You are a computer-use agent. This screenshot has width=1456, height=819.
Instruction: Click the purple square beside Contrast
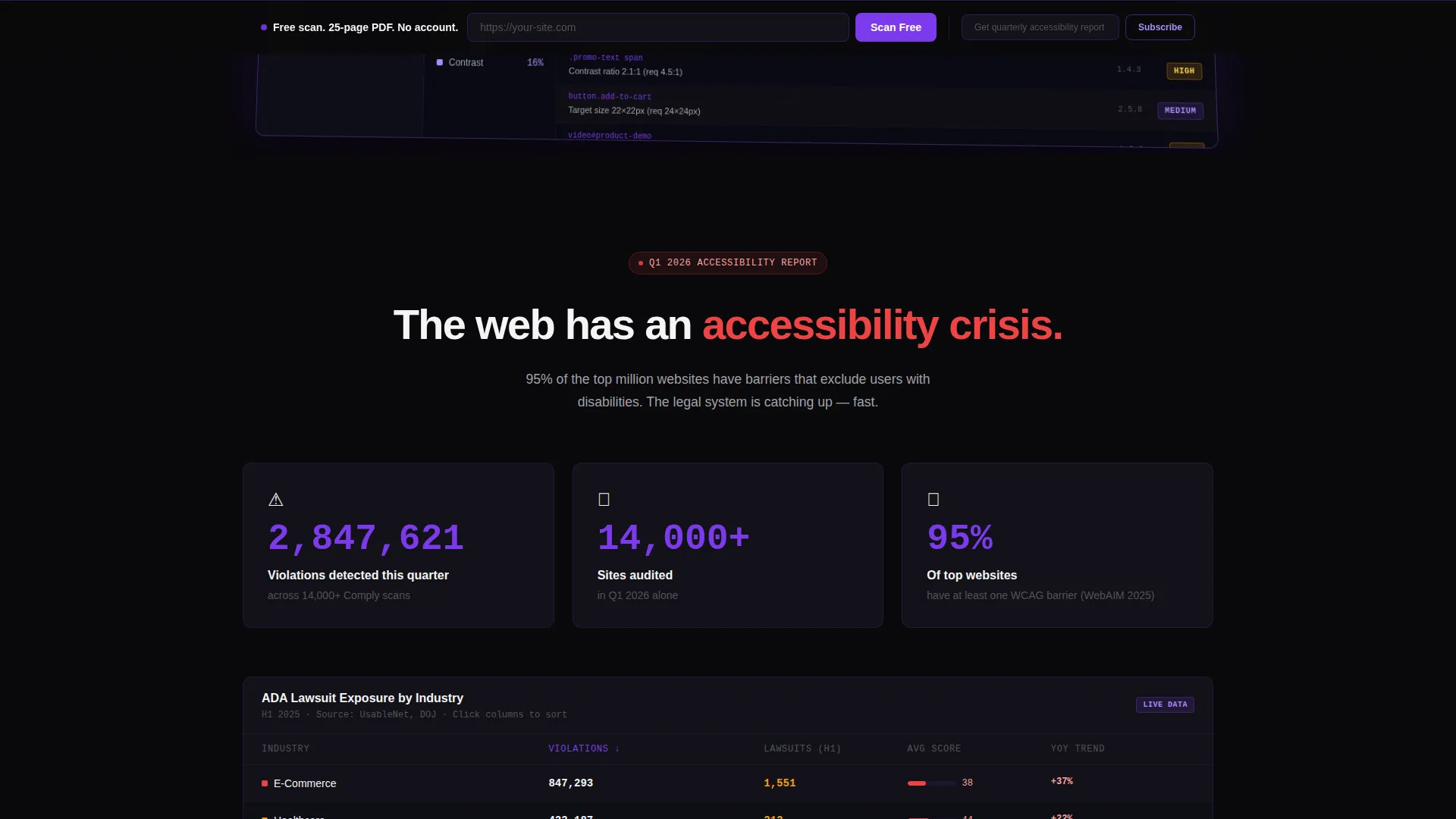[440, 62]
